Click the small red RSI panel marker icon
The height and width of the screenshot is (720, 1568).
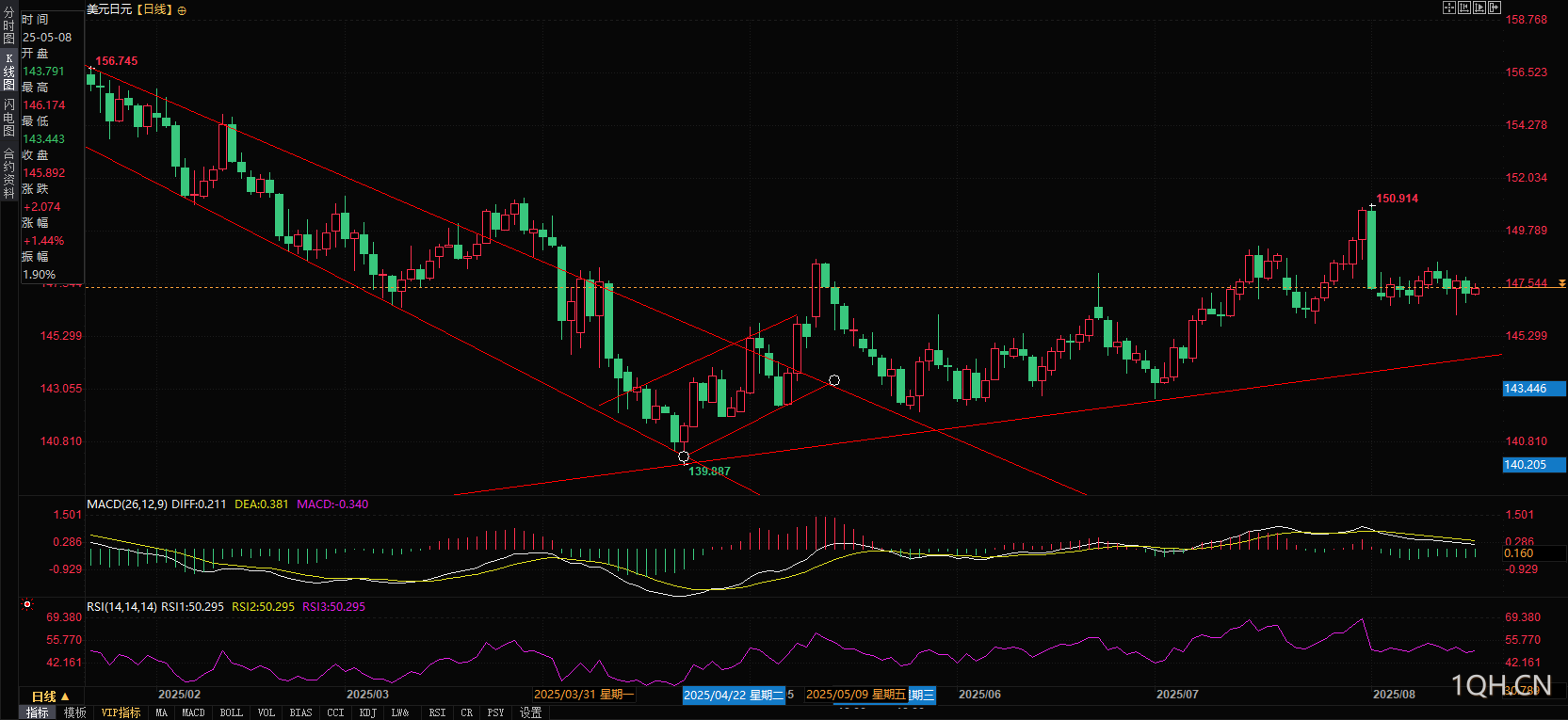click(27, 604)
